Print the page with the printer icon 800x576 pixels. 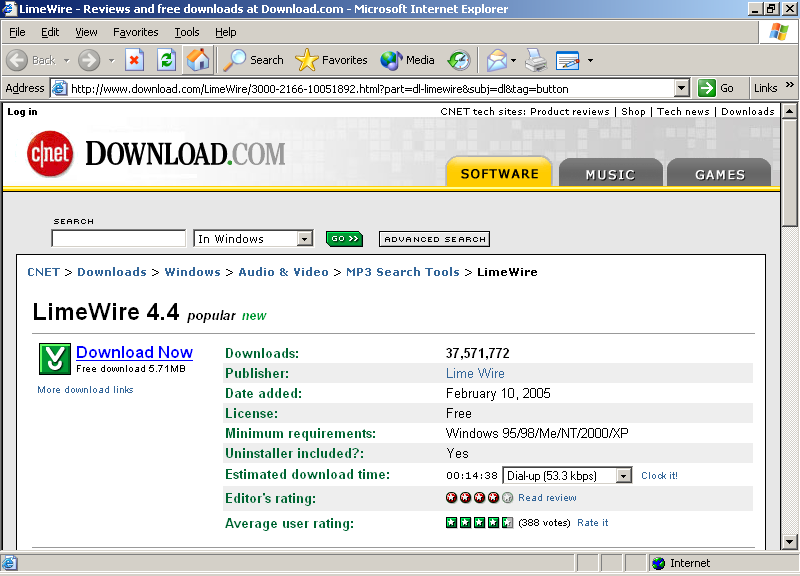(536, 60)
